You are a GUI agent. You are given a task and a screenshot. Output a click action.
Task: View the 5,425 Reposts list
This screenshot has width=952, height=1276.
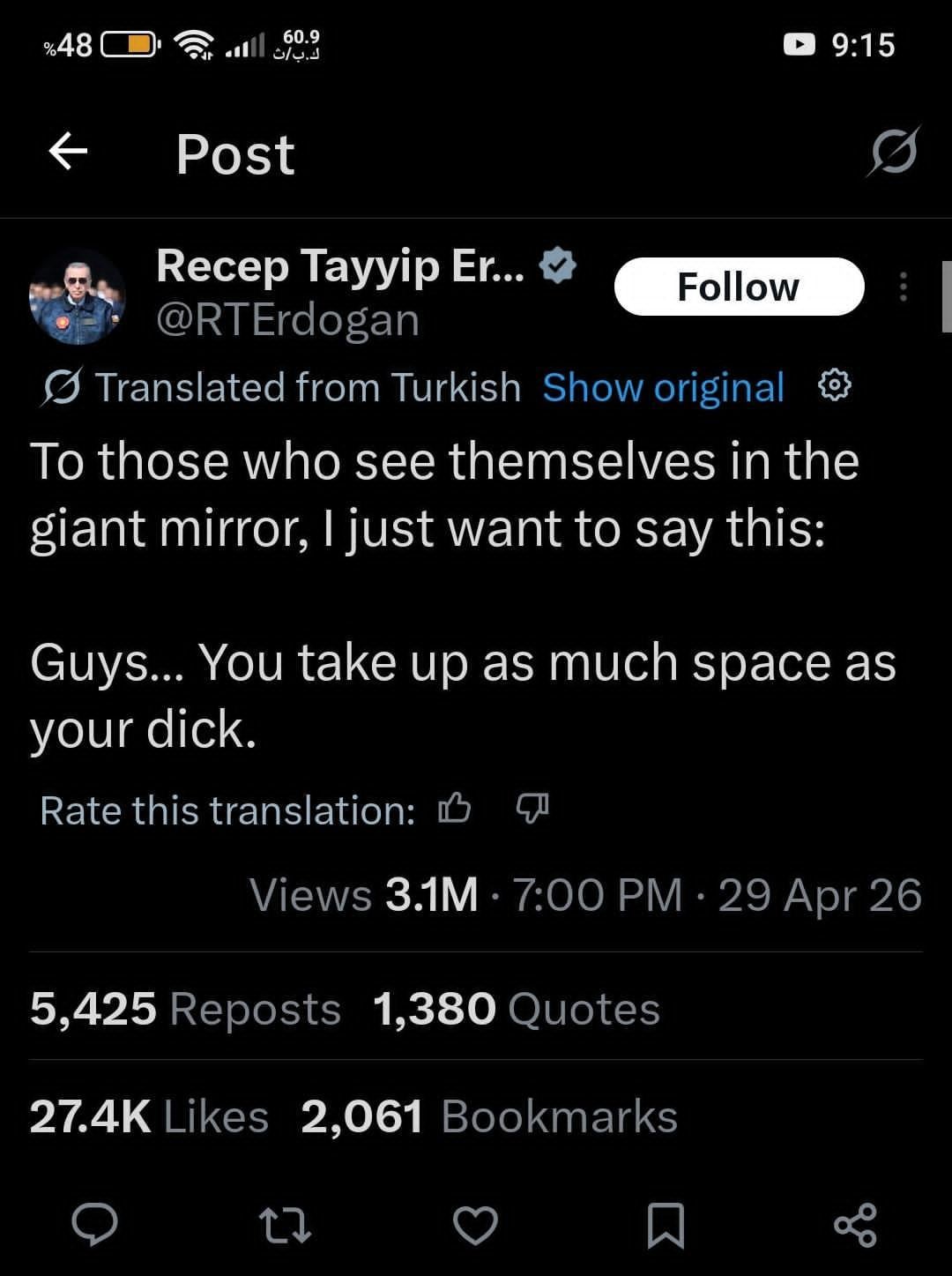tap(185, 1009)
